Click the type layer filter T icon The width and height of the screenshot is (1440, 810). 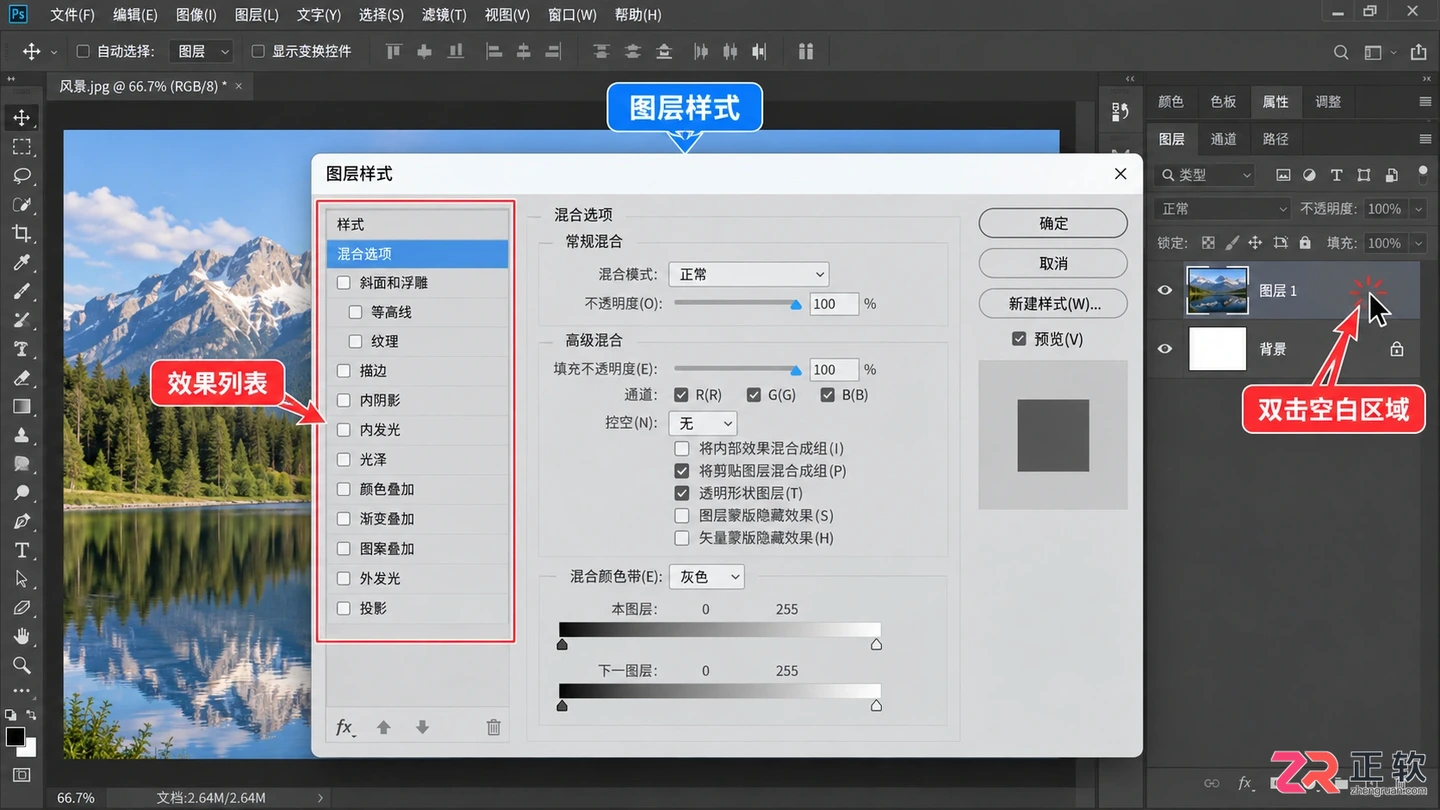click(1336, 175)
